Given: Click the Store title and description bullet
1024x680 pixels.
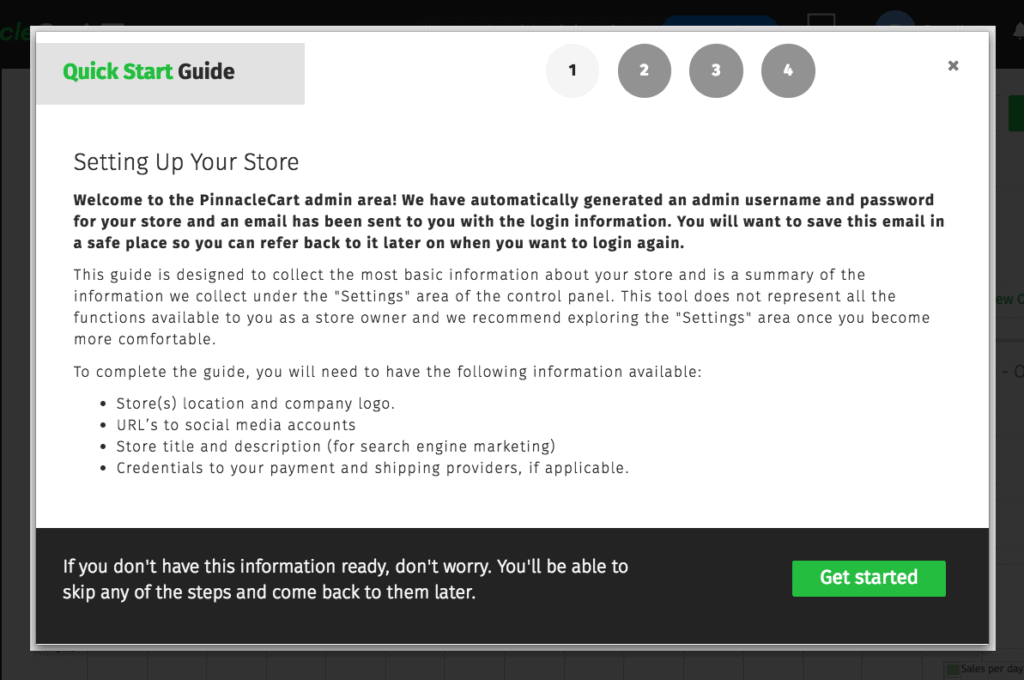Looking at the screenshot, I should [x=336, y=447].
